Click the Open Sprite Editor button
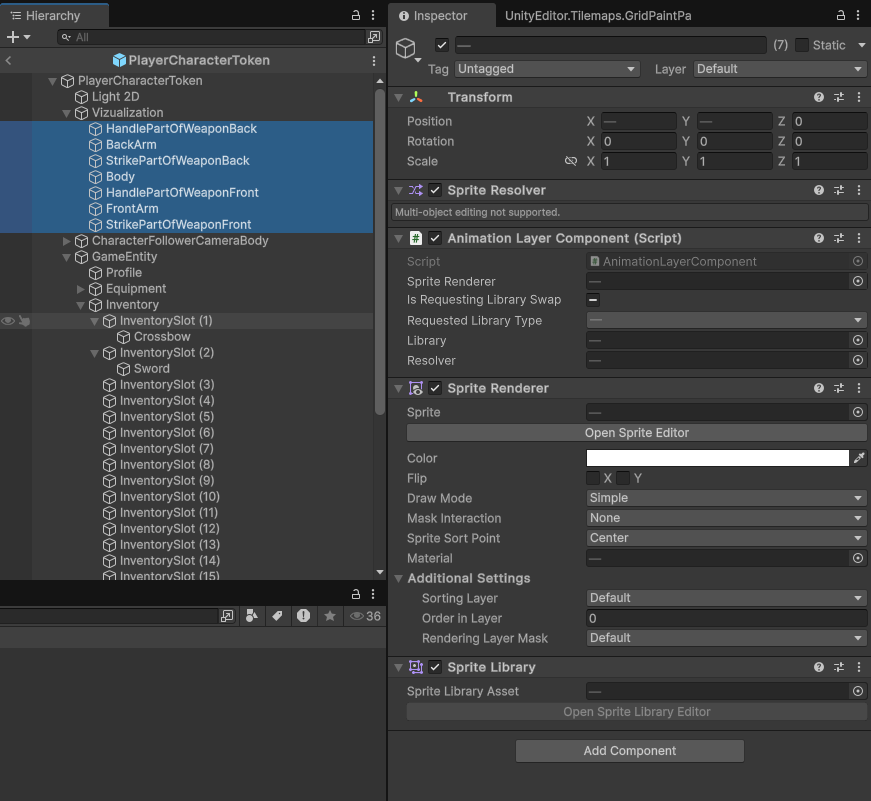 pos(636,432)
